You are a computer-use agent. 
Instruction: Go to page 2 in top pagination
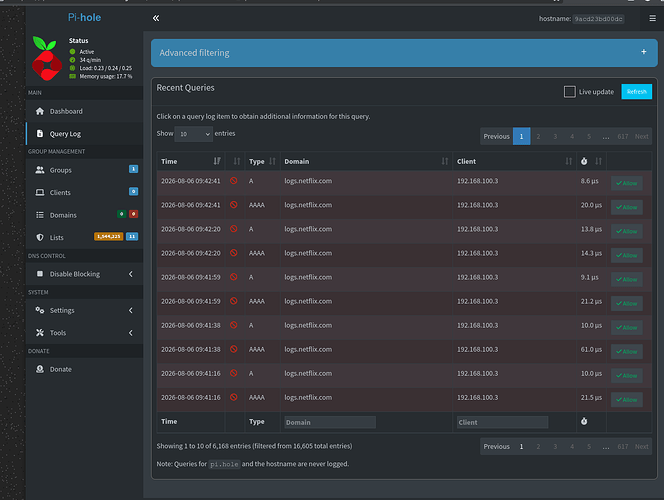click(538, 136)
